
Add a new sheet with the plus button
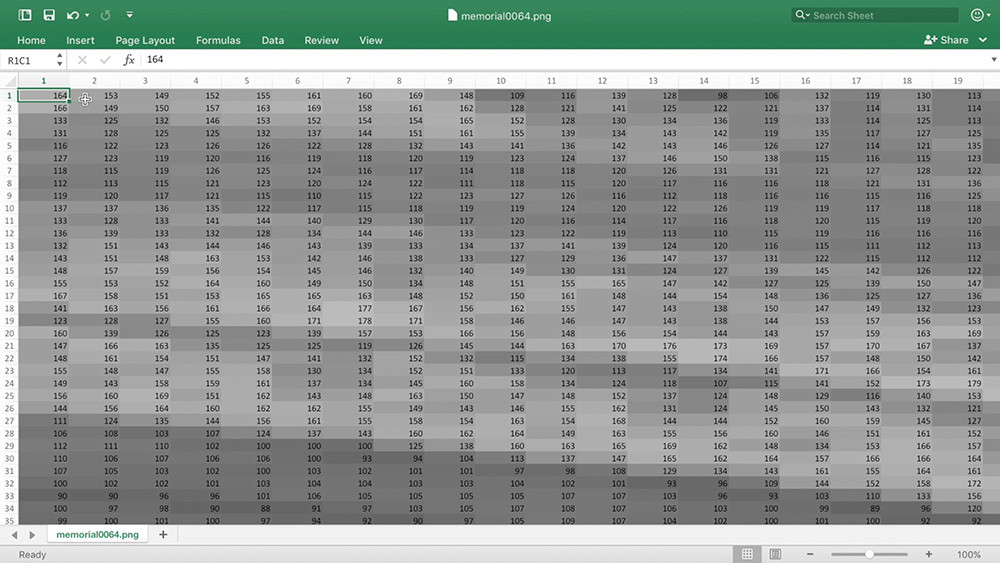[x=163, y=535]
